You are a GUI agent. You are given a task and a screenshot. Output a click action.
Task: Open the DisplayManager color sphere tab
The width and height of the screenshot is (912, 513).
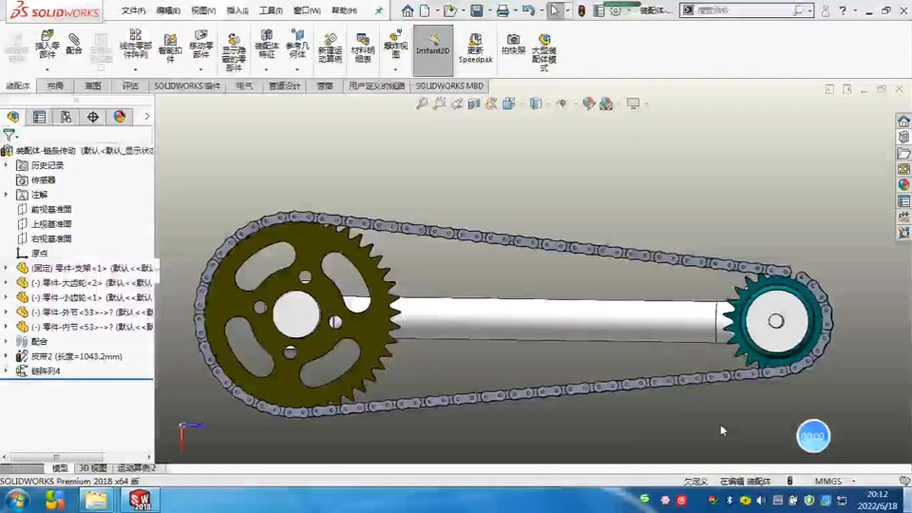pyautogui.click(x=119, y=117)
